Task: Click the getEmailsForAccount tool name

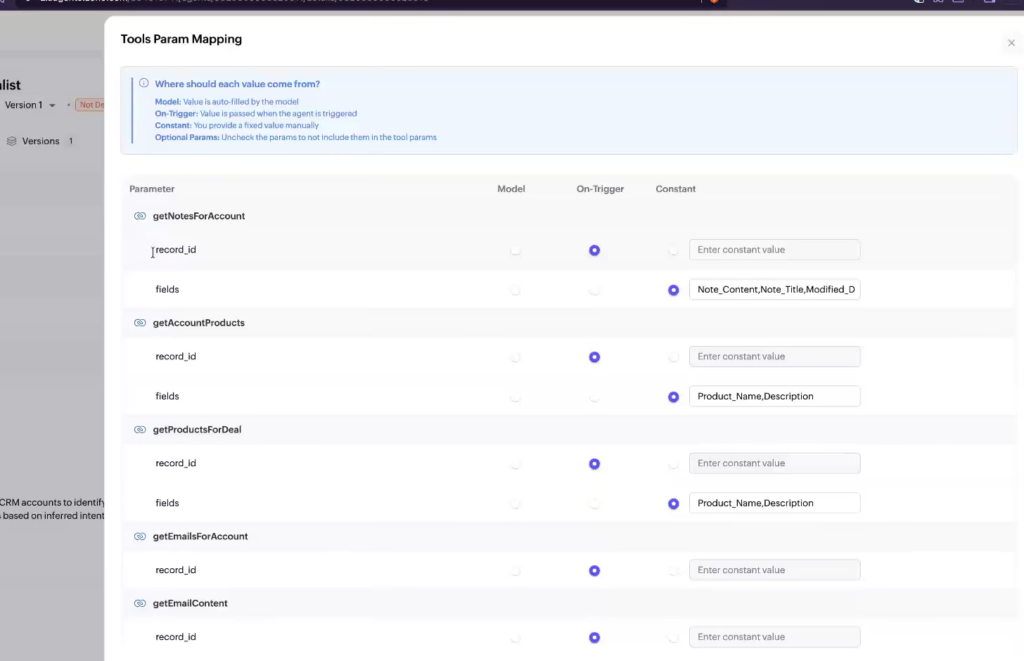Action: point(200,536)
